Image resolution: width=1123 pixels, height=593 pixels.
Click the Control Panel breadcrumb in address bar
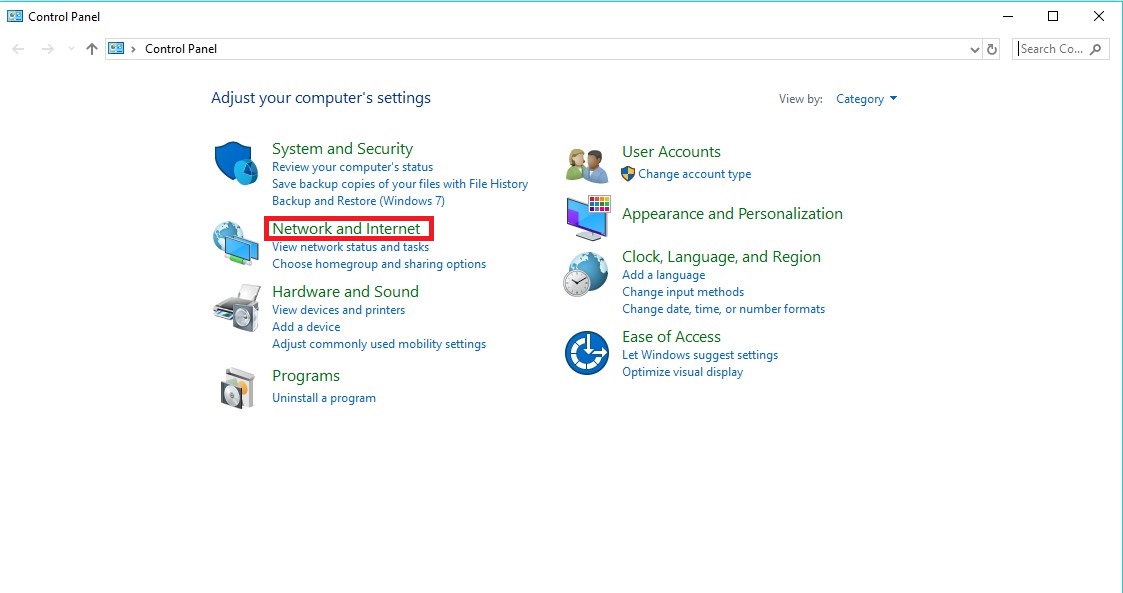[180, 49]
